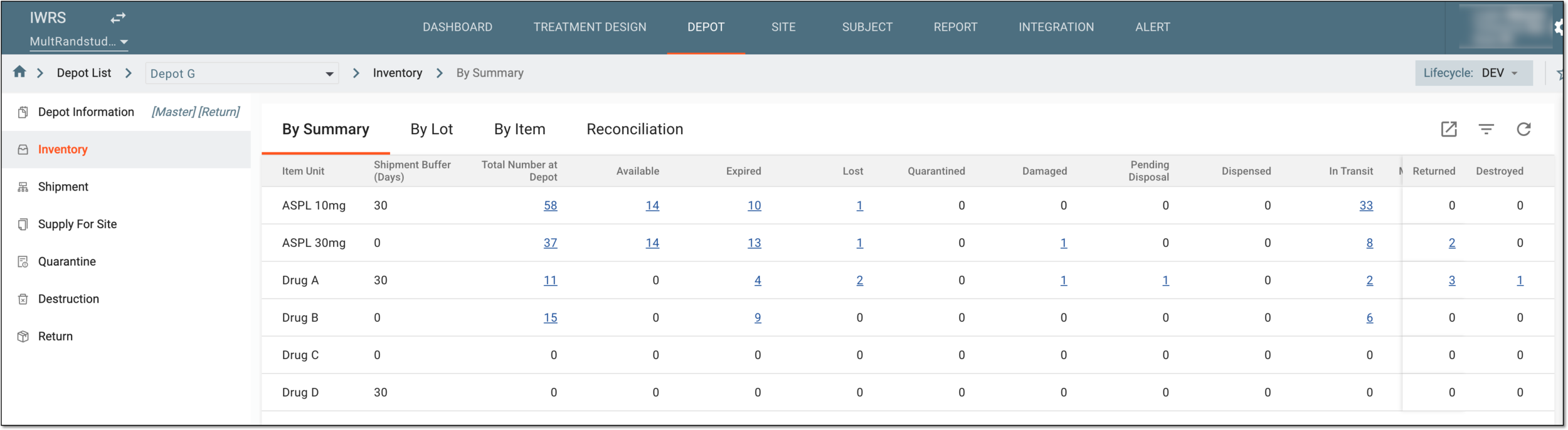The image size is (1568, 430).
Task: Switch to the By Item tab
Action: pyautogui.click(x=520, y=129)
